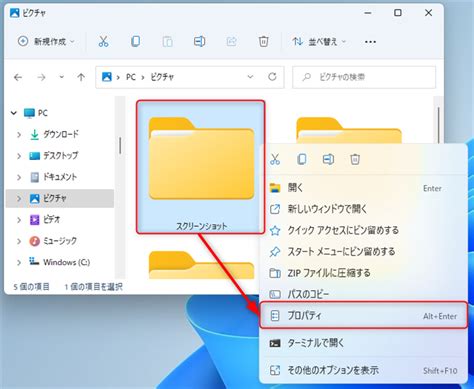Select ドキュメント in the navigation pane
Screen dimensions: 474x389
pyautogui.click(x=53, y=177)
